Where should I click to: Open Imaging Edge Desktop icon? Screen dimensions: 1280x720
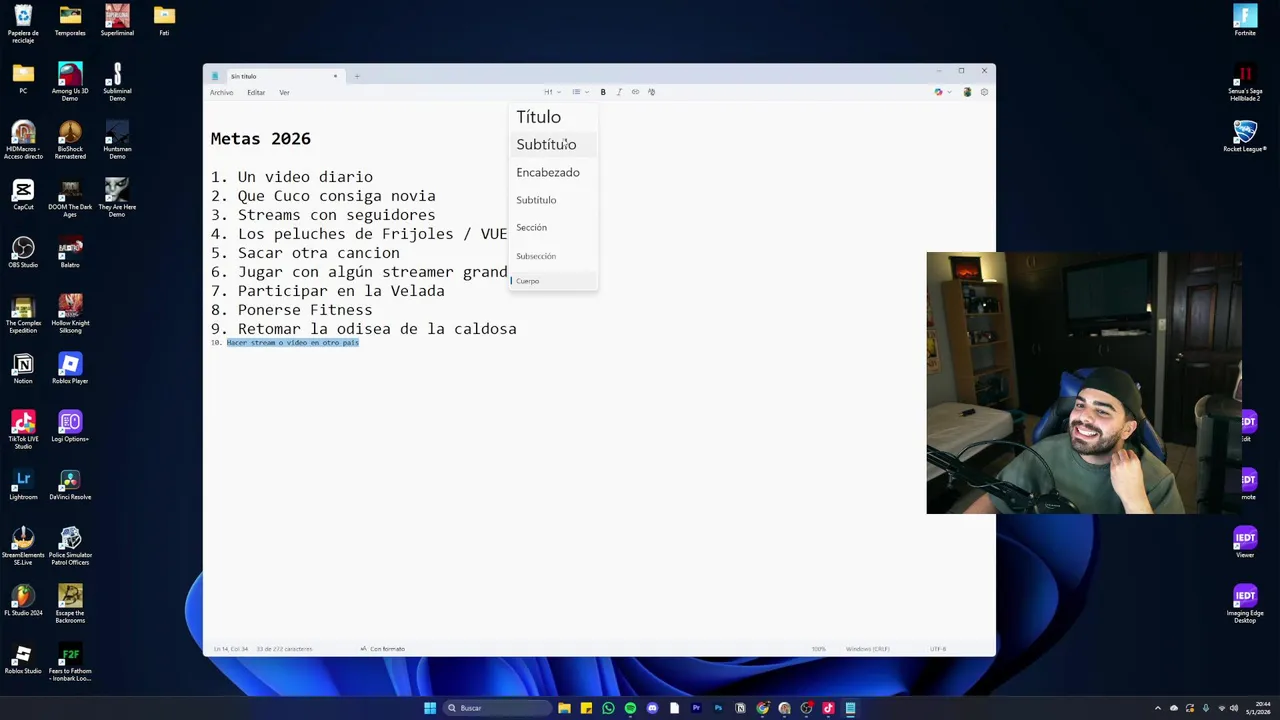(1245, 604)
